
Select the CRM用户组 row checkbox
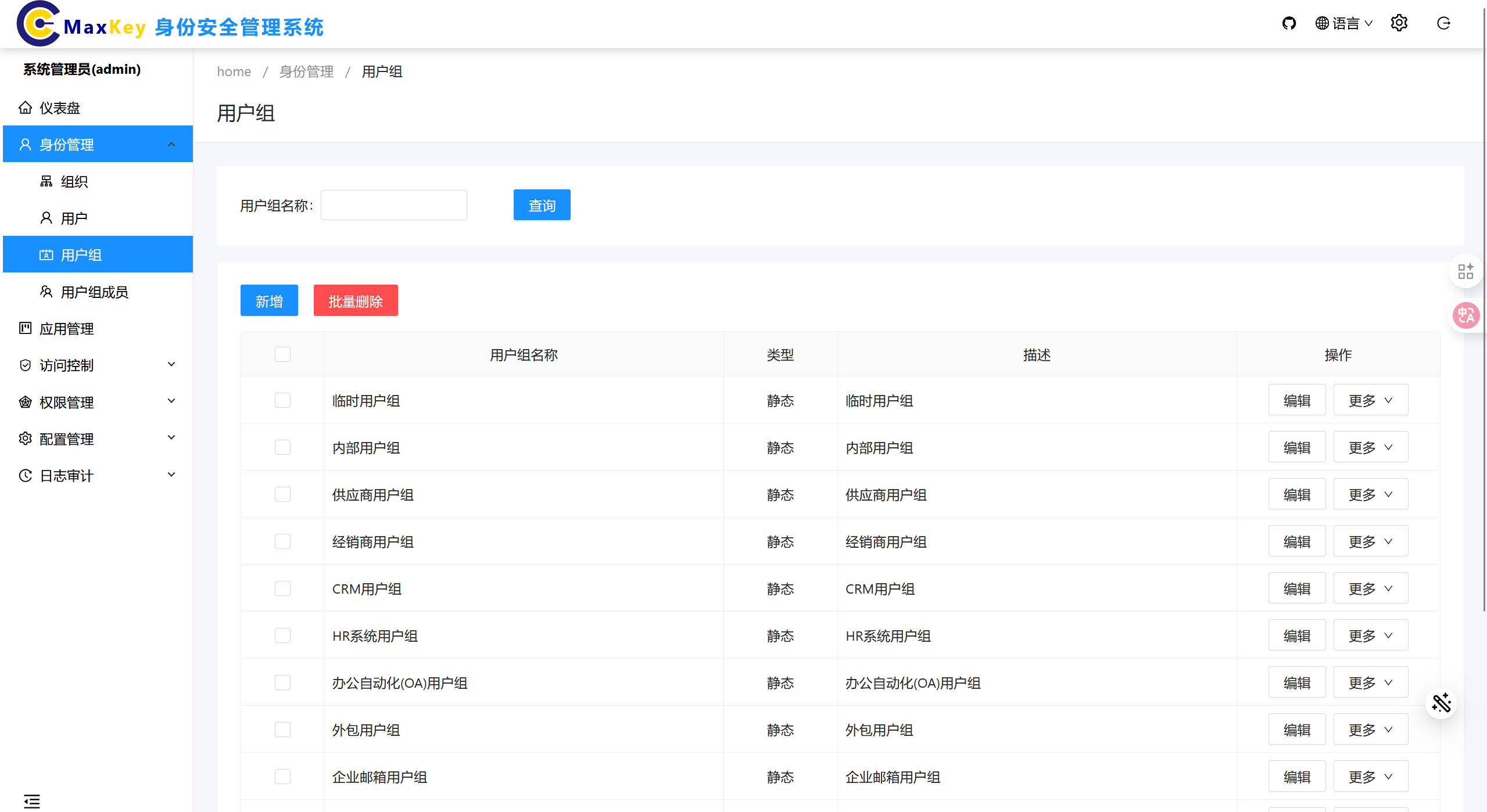click(x=282, y=588)
